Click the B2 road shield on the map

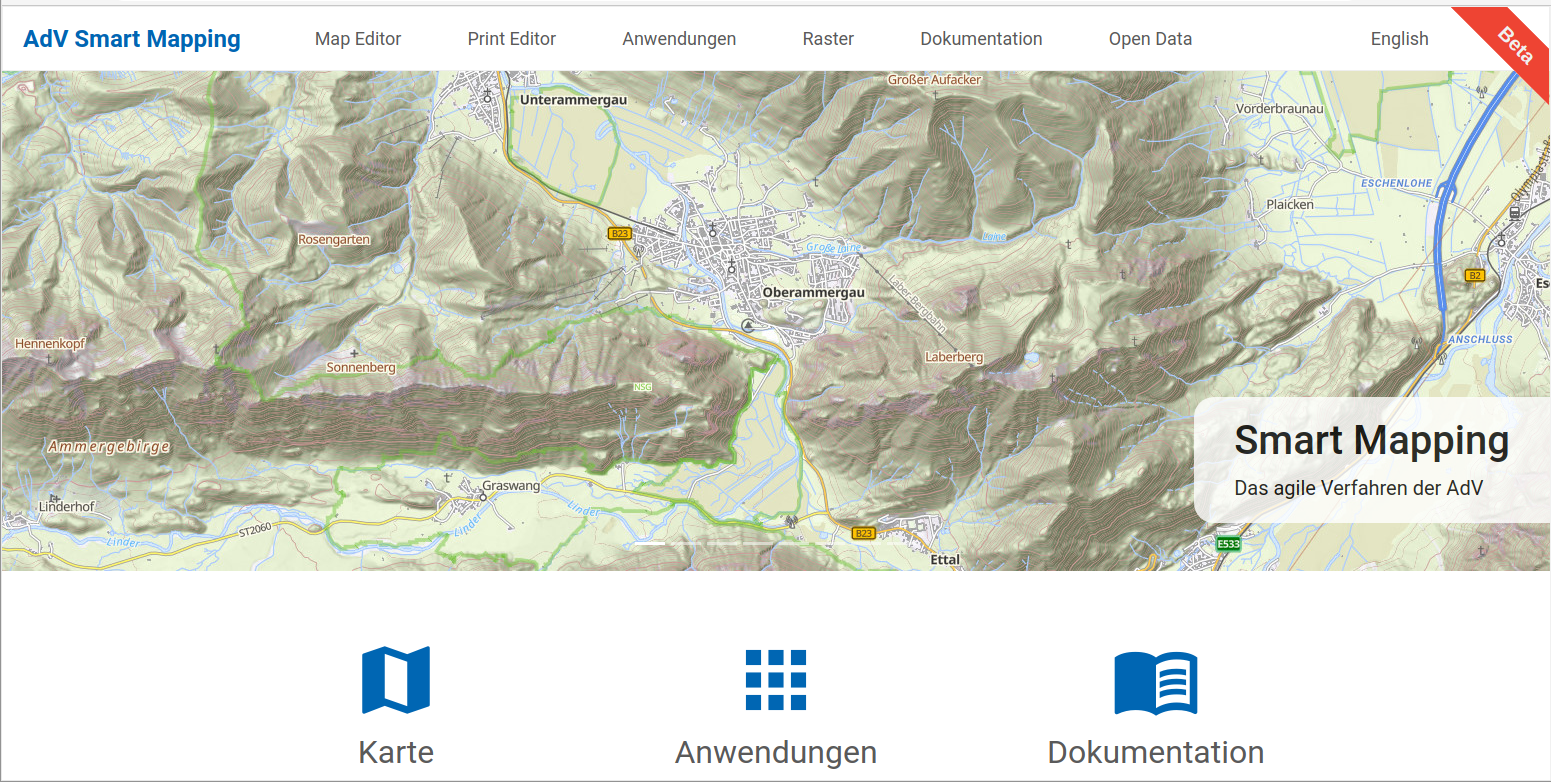click(x=1474, y=275)
